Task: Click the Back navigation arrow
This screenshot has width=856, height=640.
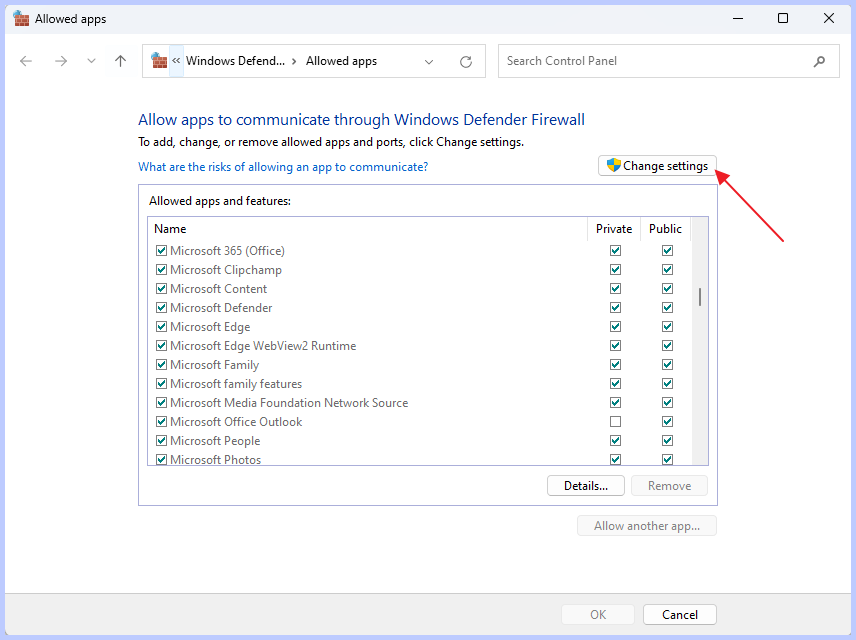Action: point(26,61)
